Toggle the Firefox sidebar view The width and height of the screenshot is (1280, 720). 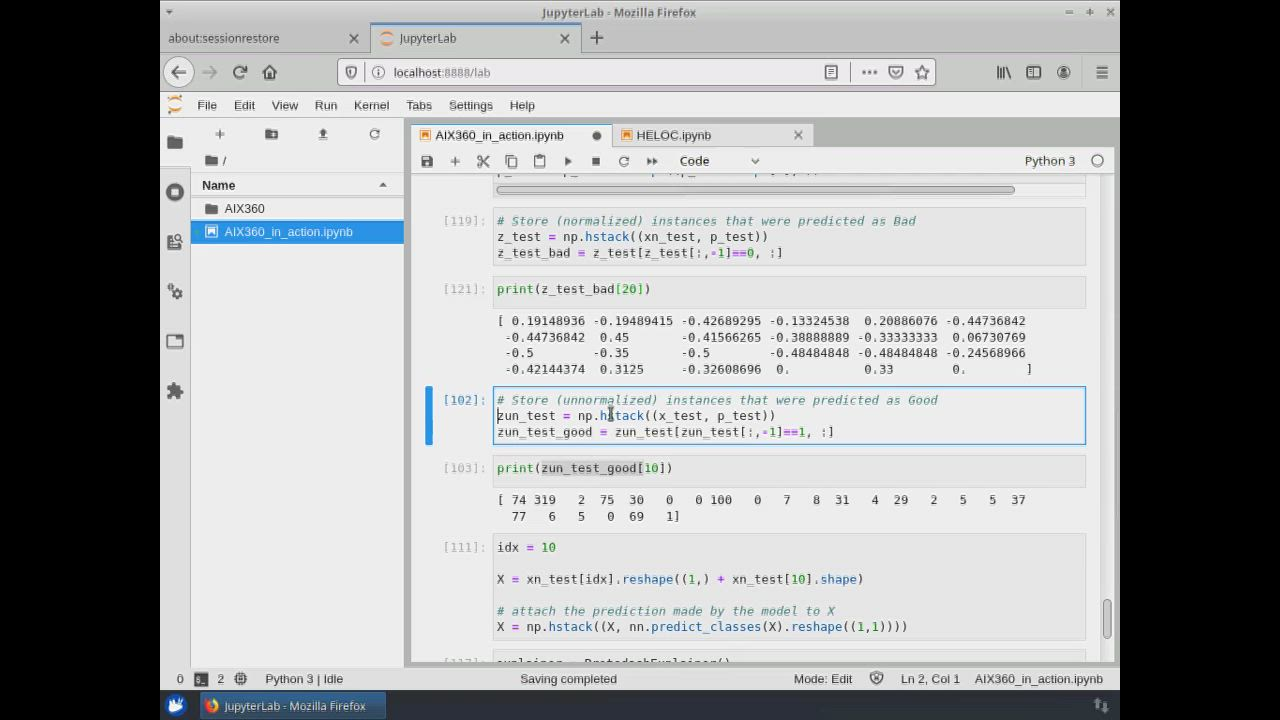click(x=1034, y=72)
